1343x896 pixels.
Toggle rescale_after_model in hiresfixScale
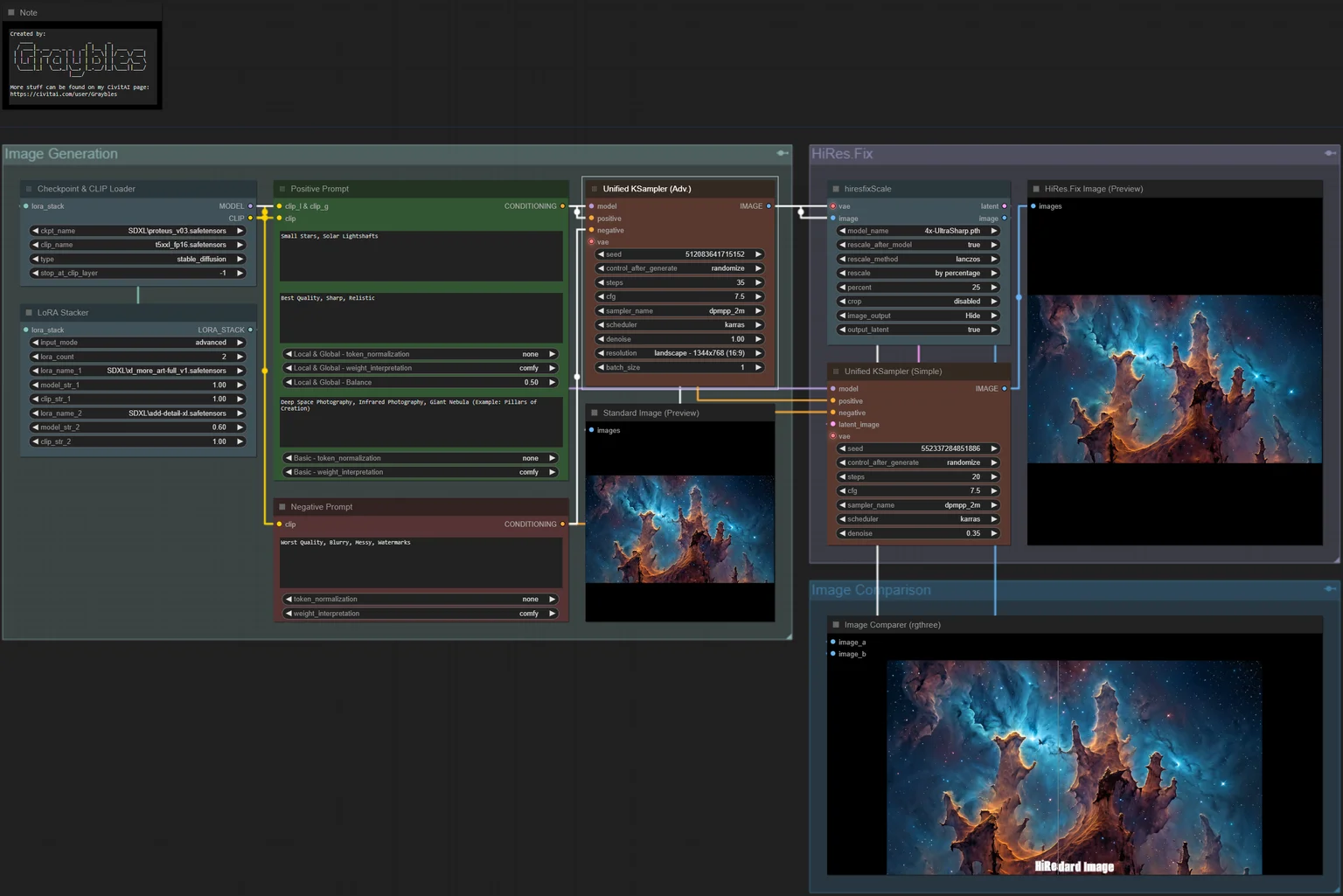tap(918, 245)
